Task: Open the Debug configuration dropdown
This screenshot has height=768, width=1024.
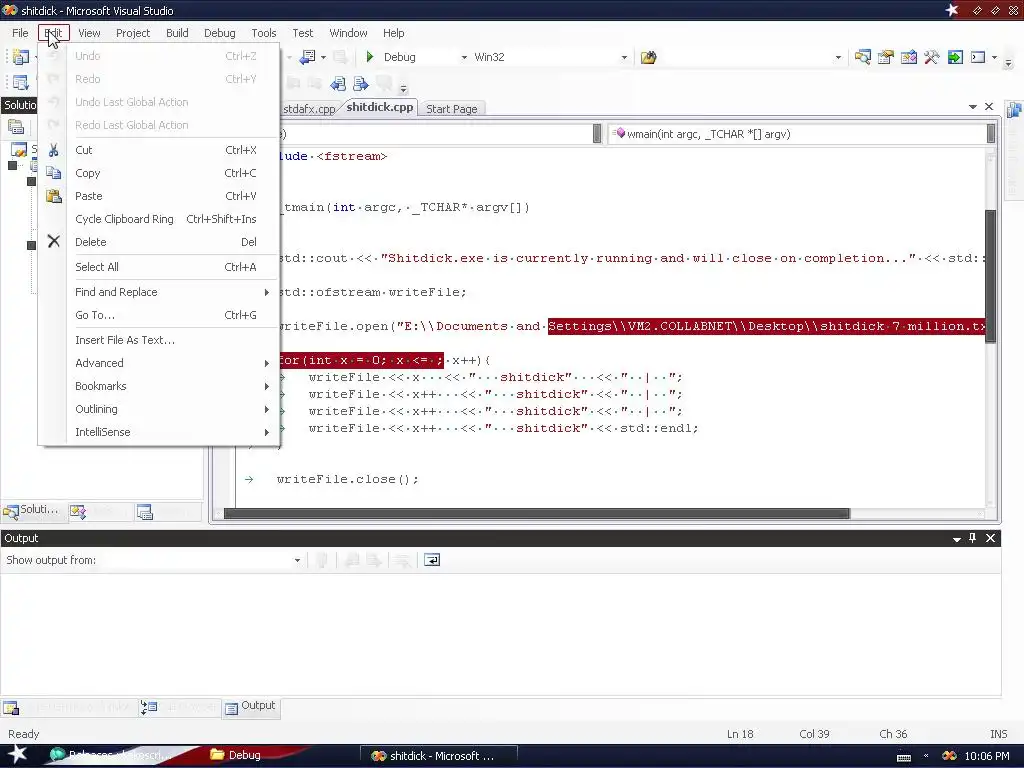Action: coord(464,57)
